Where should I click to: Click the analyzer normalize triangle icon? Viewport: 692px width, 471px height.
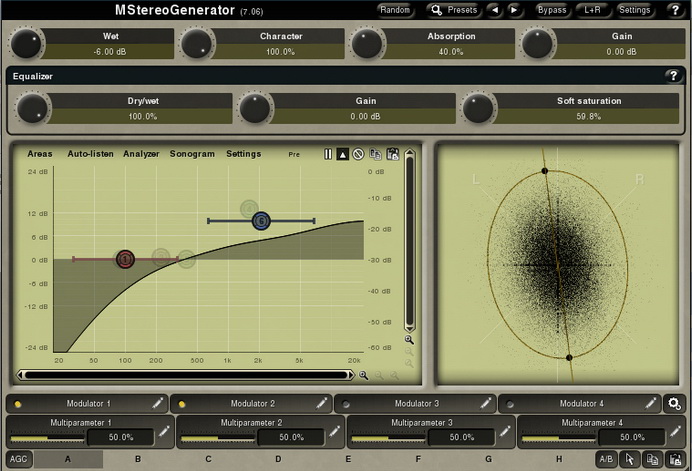(x=342, y=154)
